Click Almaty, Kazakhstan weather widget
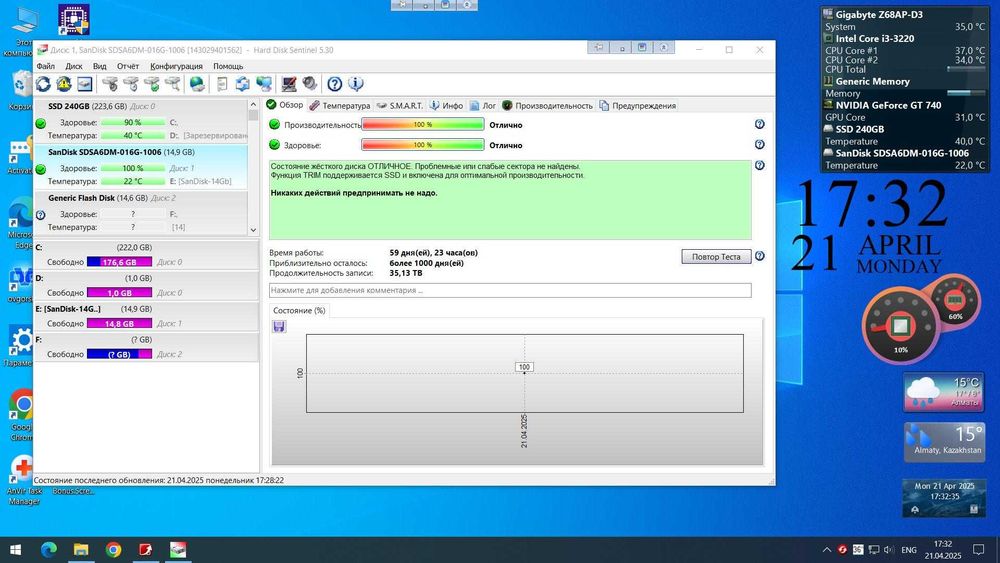Viewport: 1000px width, 563px height. pyautogui.click(x=945, y=441)
